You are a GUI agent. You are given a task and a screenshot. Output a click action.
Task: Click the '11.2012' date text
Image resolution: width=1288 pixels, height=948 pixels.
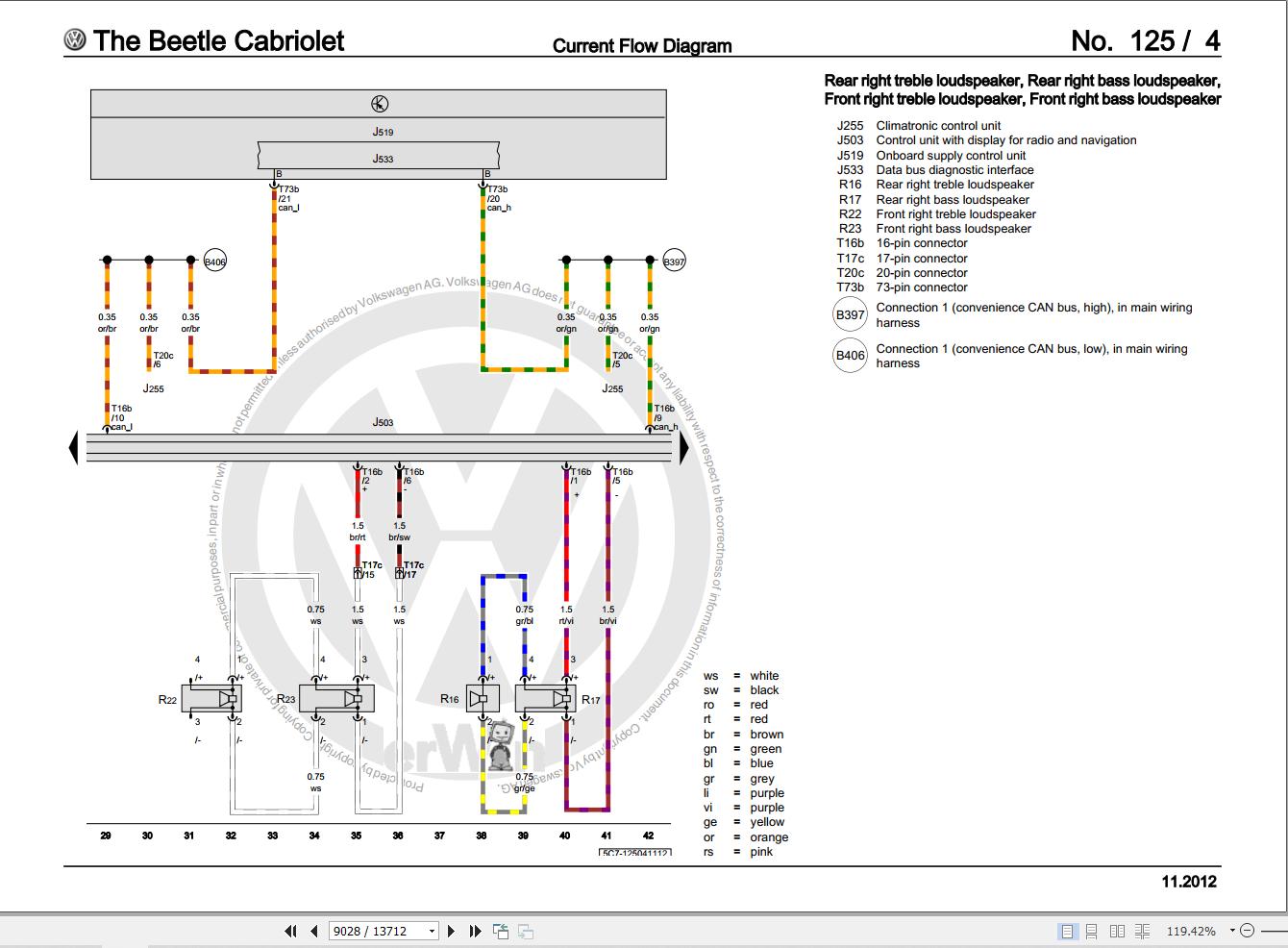1189,882
